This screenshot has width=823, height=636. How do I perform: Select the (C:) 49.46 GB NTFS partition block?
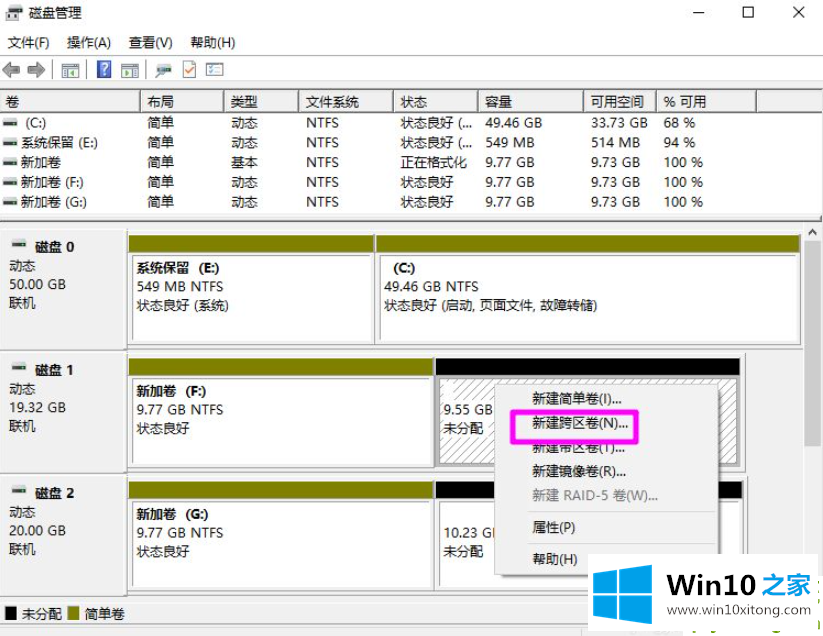coord(588,289)
